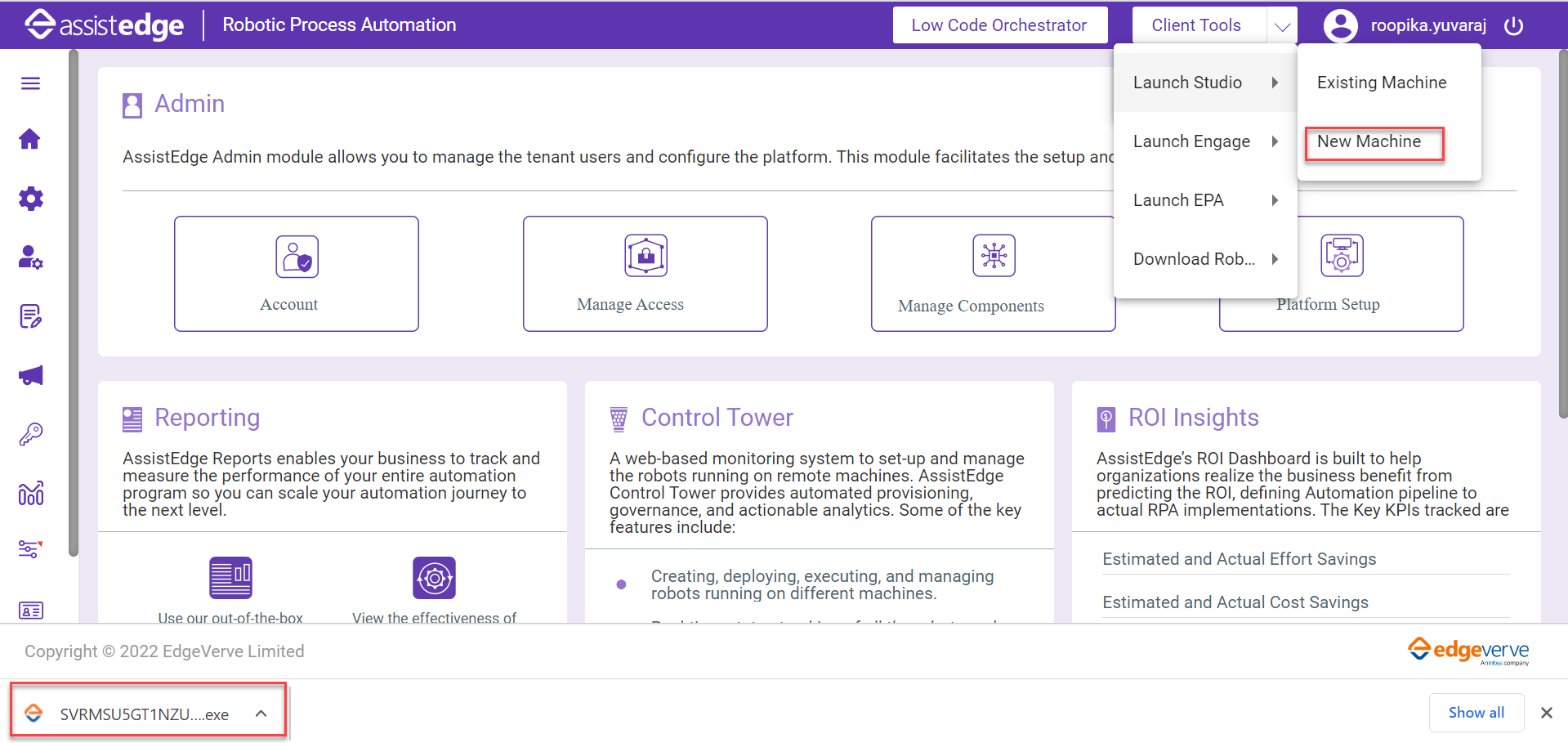
Task: Click Estimated and Actual Cost Savings
Action: [x=1235, y=602]
